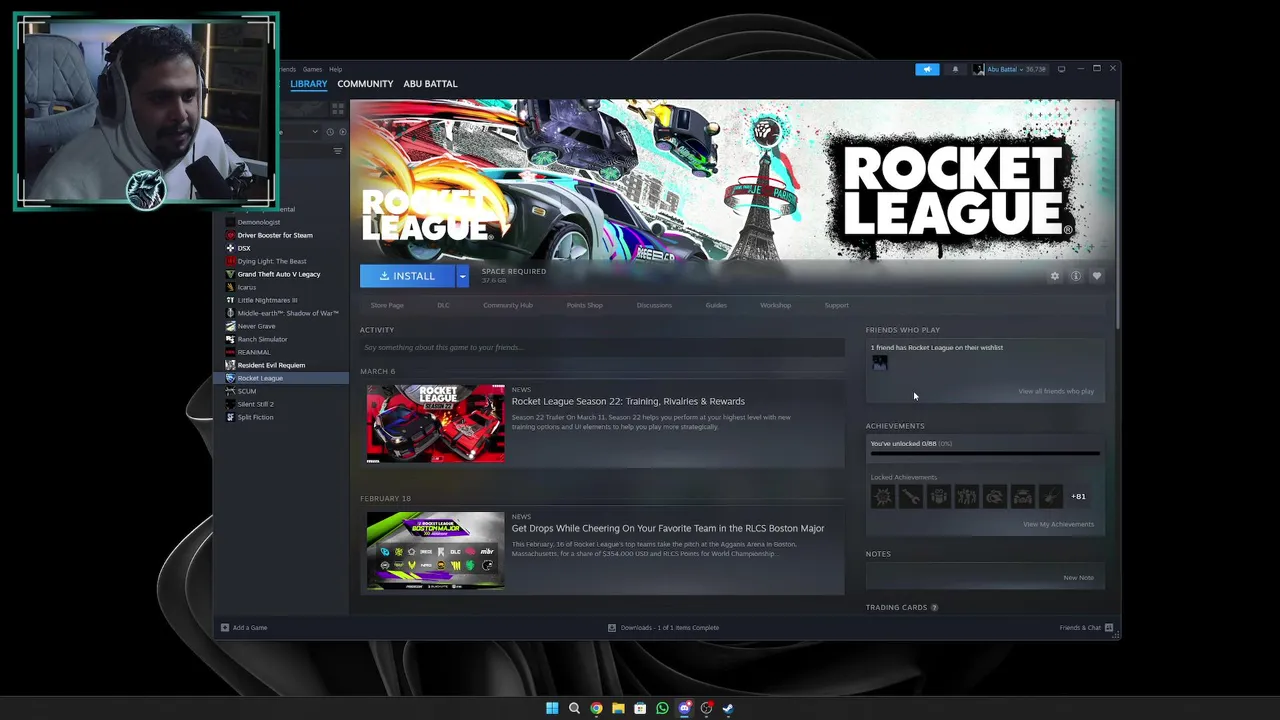
Task: Visit the Points Shop link
Action: tap(585, 305)
